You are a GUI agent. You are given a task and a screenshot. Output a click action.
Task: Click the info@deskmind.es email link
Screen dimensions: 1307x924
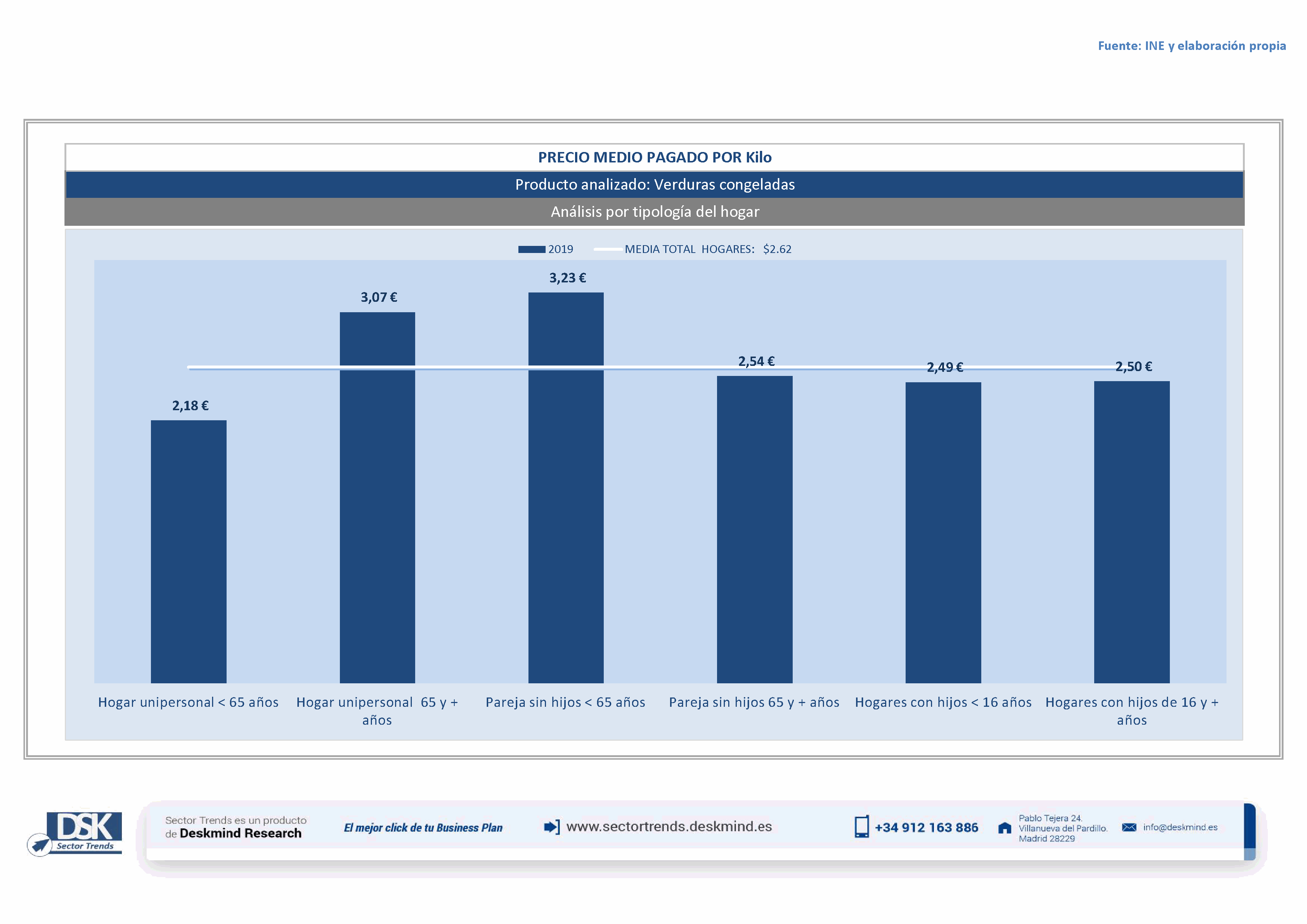(1180, 827)
